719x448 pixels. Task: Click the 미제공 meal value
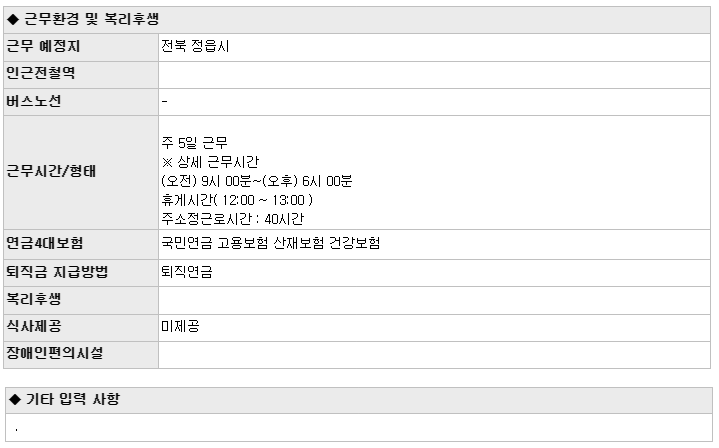[180, 326]
